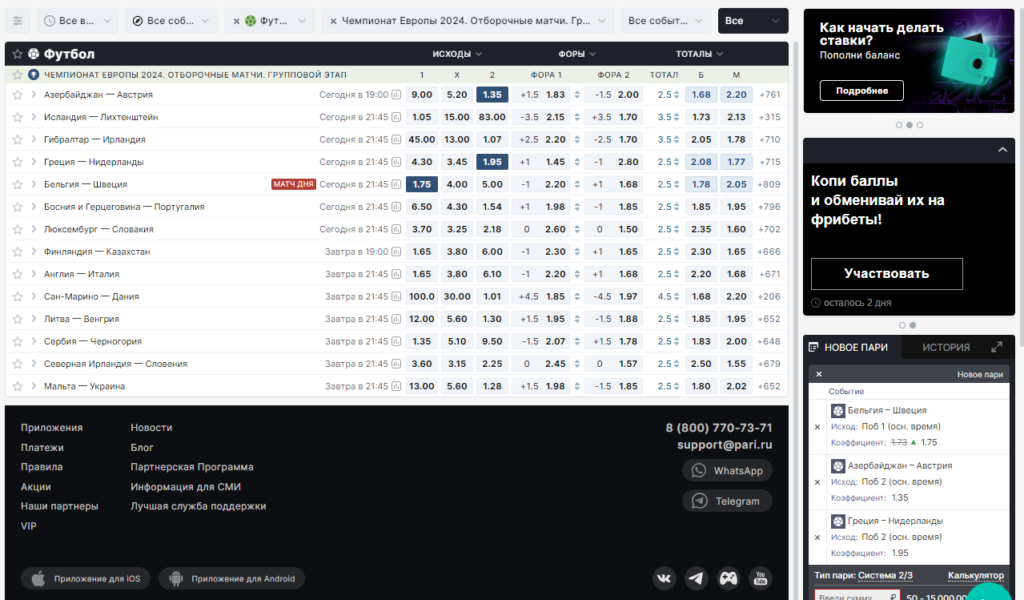Open statistics icon for Северная Ирландия — Словения
The height and width of the screenshot is (600, 1024).
coord(396,364)
